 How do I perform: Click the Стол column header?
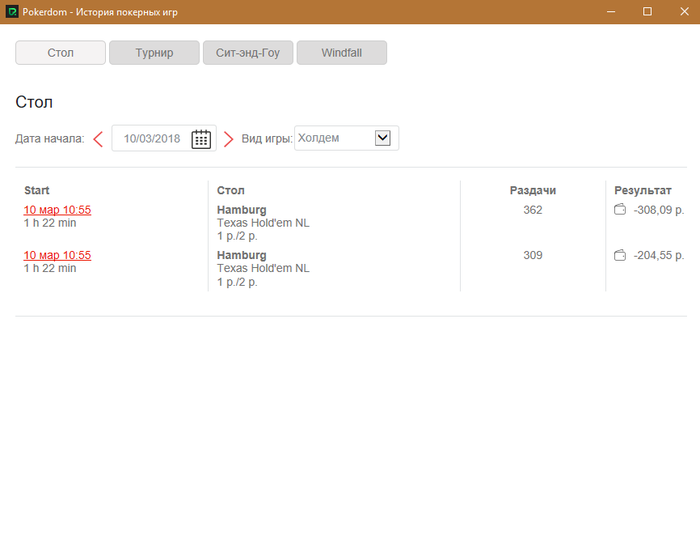pyautogui.click(x=231, y=191)
